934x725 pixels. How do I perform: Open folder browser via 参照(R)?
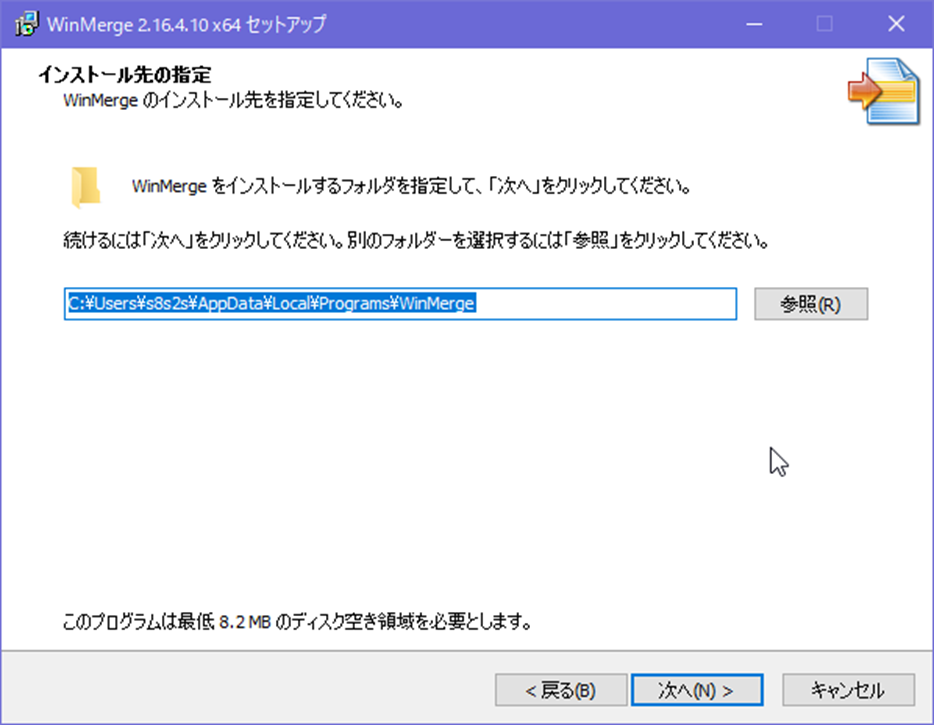811,304
